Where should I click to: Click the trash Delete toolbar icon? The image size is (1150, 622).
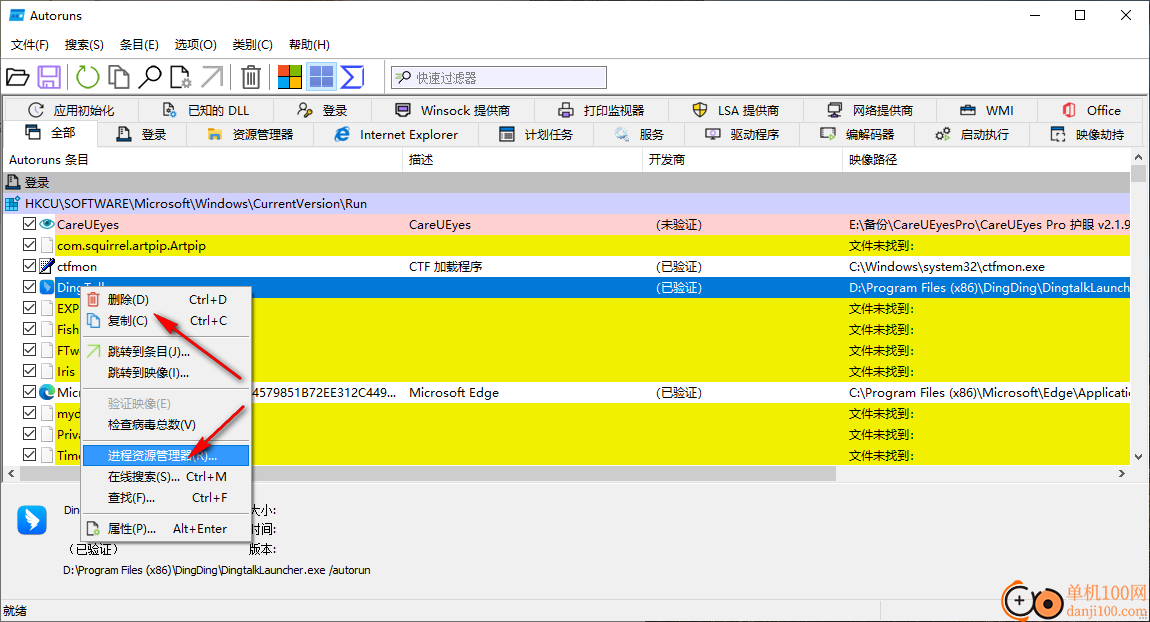(x=251, y=77)
